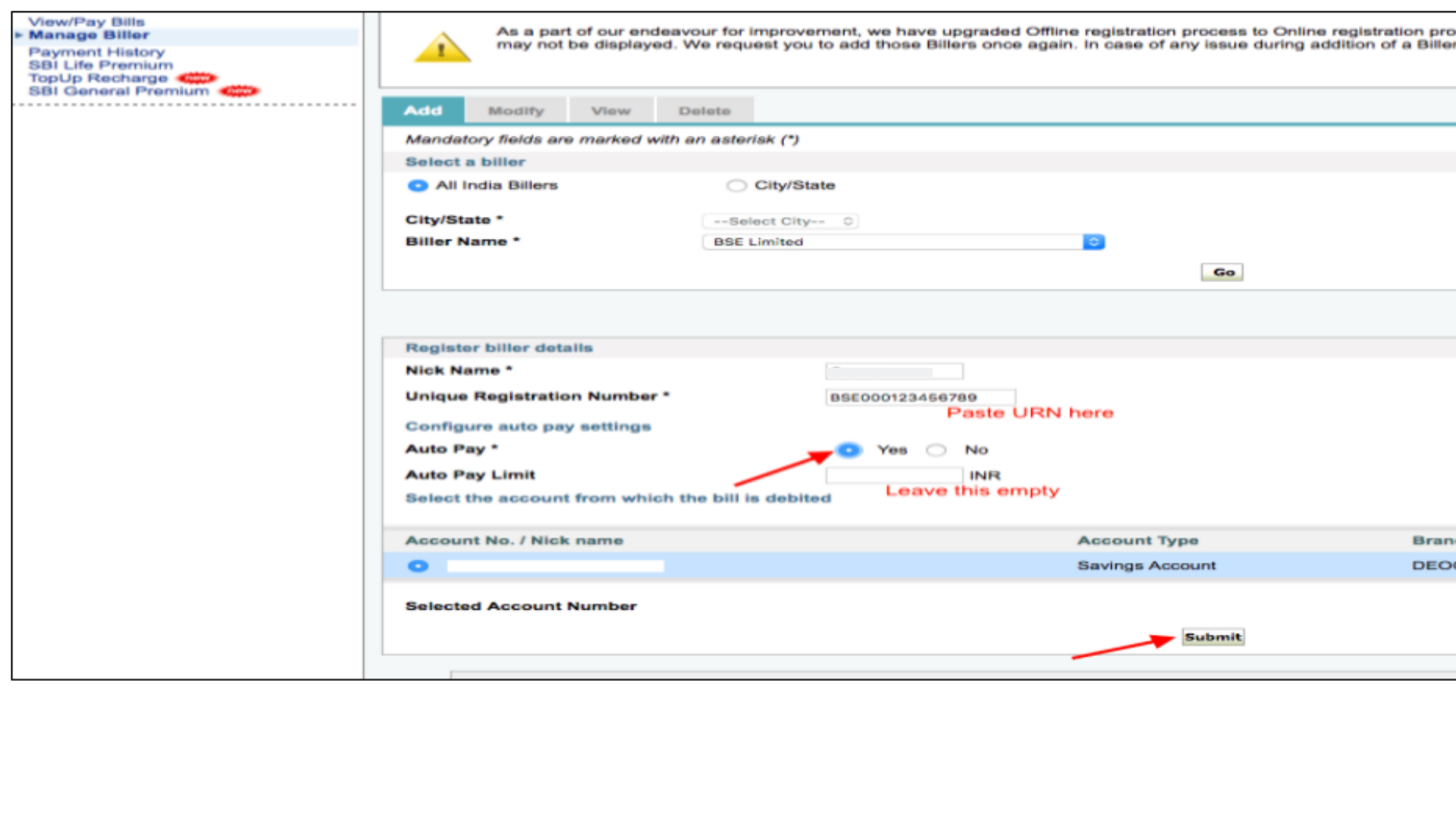Focus the Nick Name input field
The image size is (1456, 819).
(x=894, y=372)
